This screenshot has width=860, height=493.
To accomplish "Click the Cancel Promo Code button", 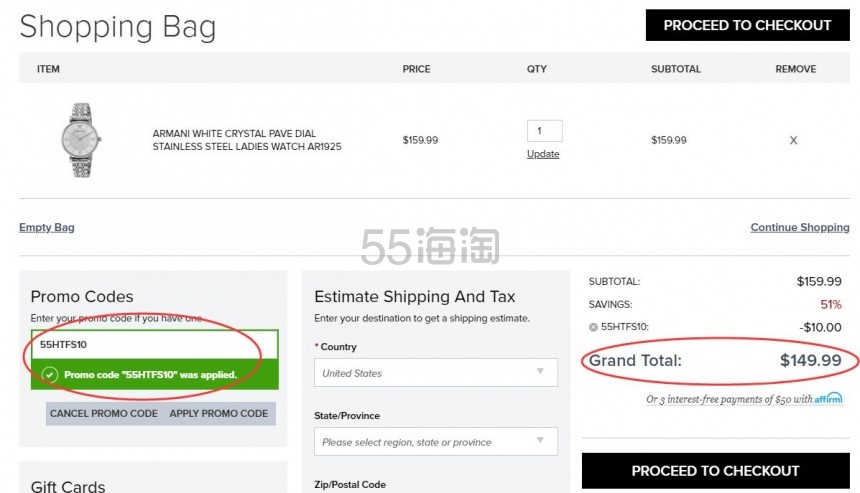I will click(x=104, y=413).
